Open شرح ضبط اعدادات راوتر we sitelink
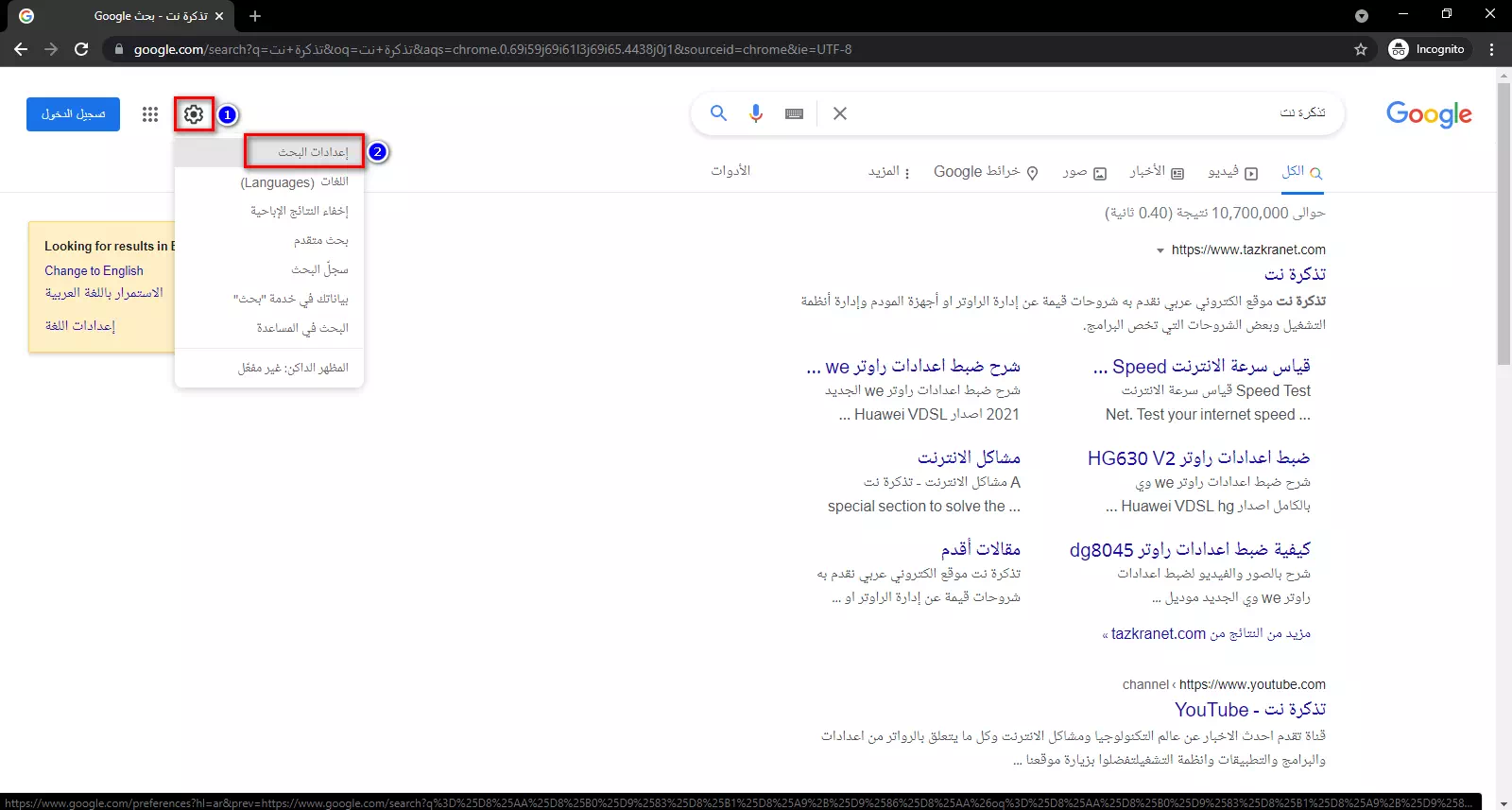The width and height of the screenshot is (1512, 810). [913, 367]
